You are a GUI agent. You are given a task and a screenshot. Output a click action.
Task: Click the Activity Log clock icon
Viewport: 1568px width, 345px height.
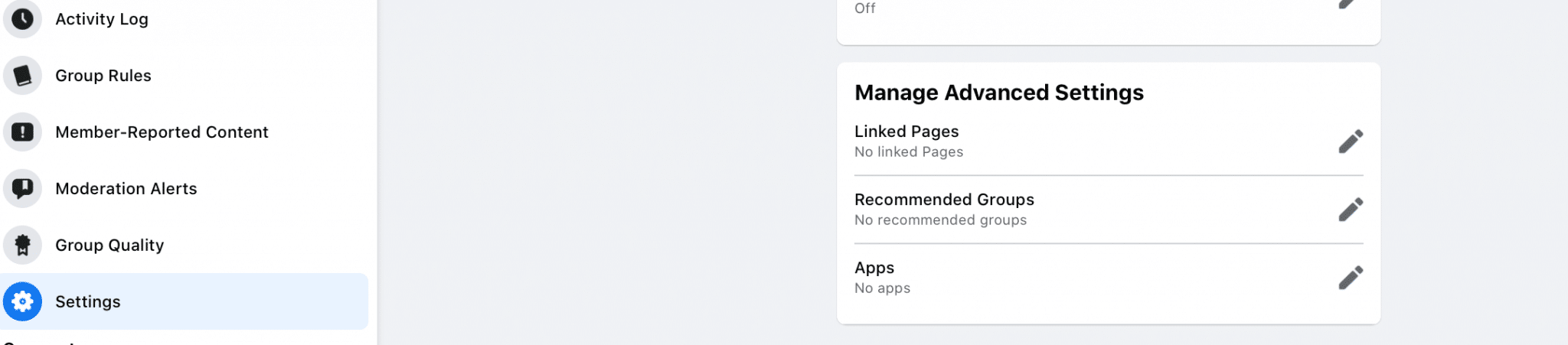pos(22,19)
